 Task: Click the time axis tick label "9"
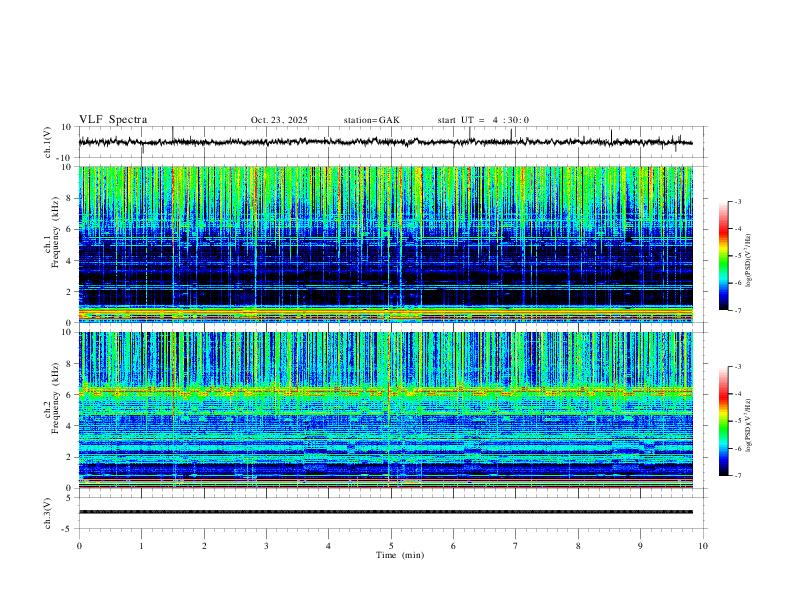tap(640, 546)
